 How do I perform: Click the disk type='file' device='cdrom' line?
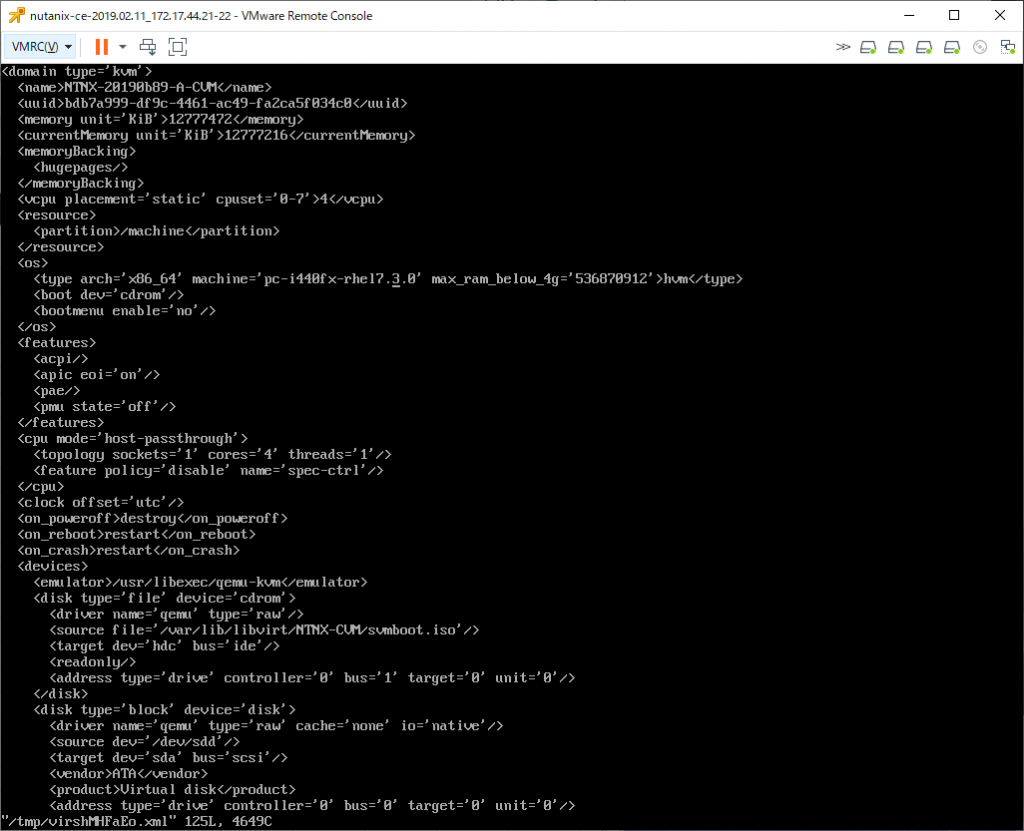click(165, 598)
